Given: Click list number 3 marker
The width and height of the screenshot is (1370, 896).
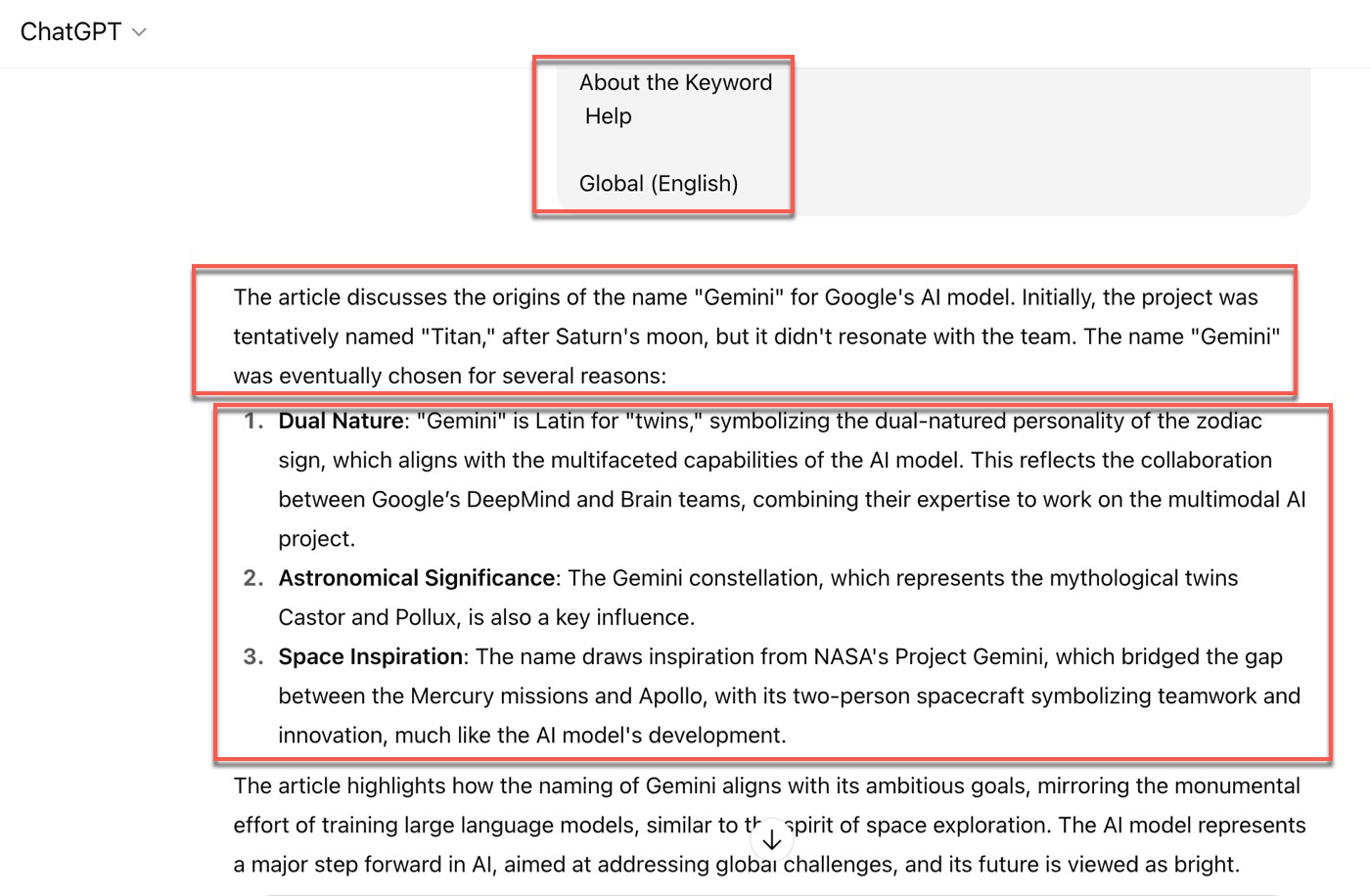Looking at the screenshot, I should coord(253,656).
